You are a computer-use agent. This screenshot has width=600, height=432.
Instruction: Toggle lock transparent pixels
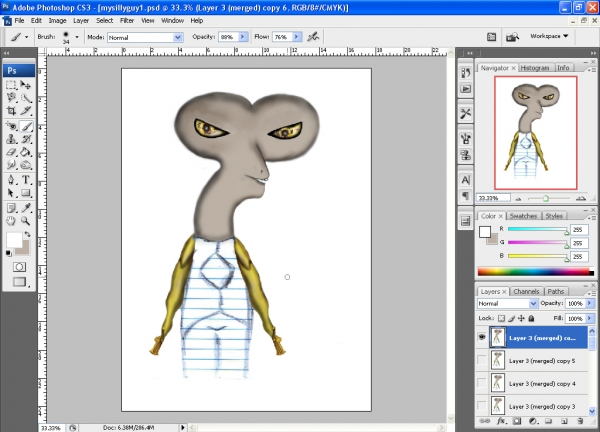501,318
